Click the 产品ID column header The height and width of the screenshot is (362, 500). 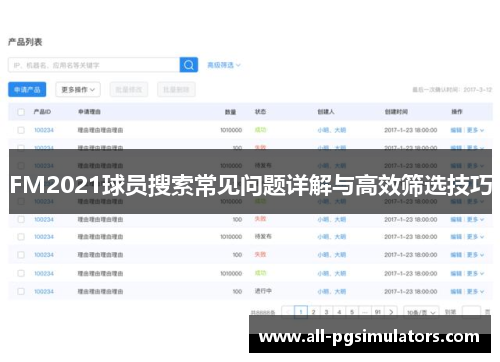42,112
